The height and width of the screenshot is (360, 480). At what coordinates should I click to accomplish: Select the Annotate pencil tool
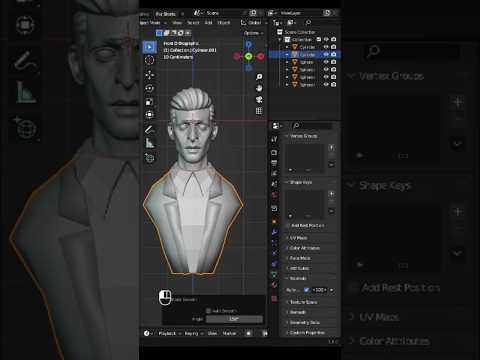pyautogui.click(x=150, y=129)
